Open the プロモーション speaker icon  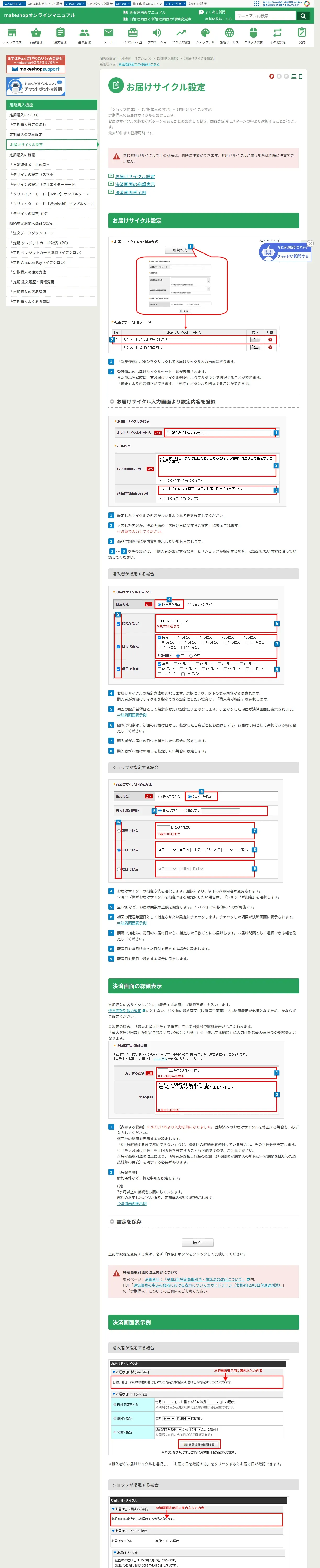[x=157, y=33]
